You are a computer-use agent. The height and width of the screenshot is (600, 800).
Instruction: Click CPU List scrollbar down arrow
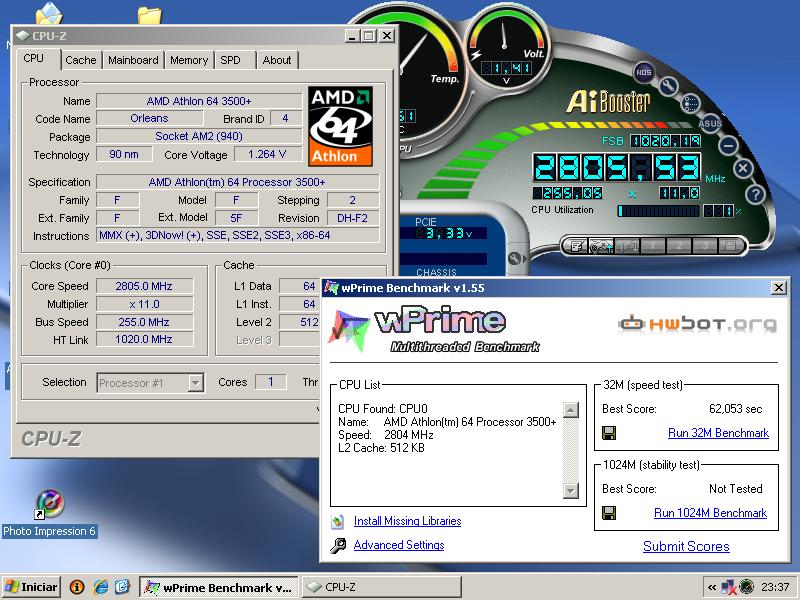click(570, 491)
